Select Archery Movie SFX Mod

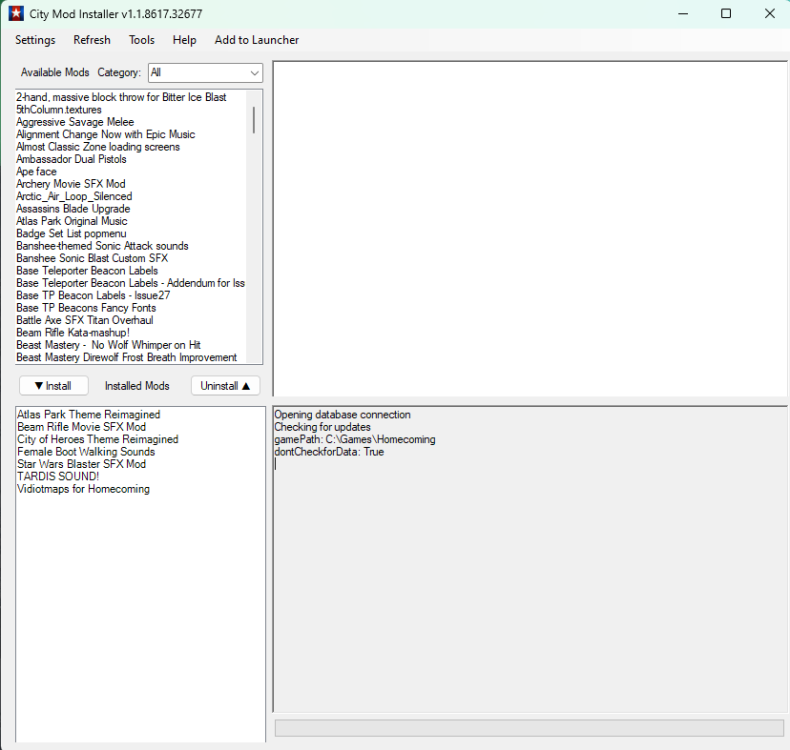click(x=71, y=184)
